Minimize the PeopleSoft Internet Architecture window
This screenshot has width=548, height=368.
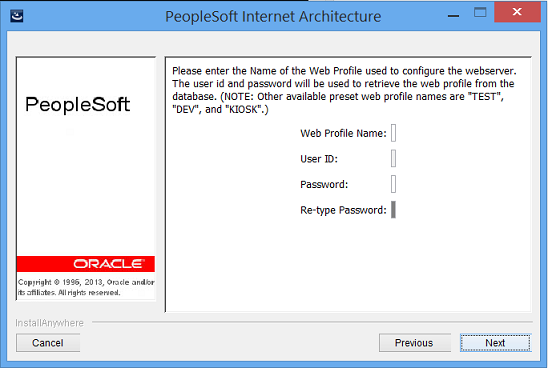453,16
